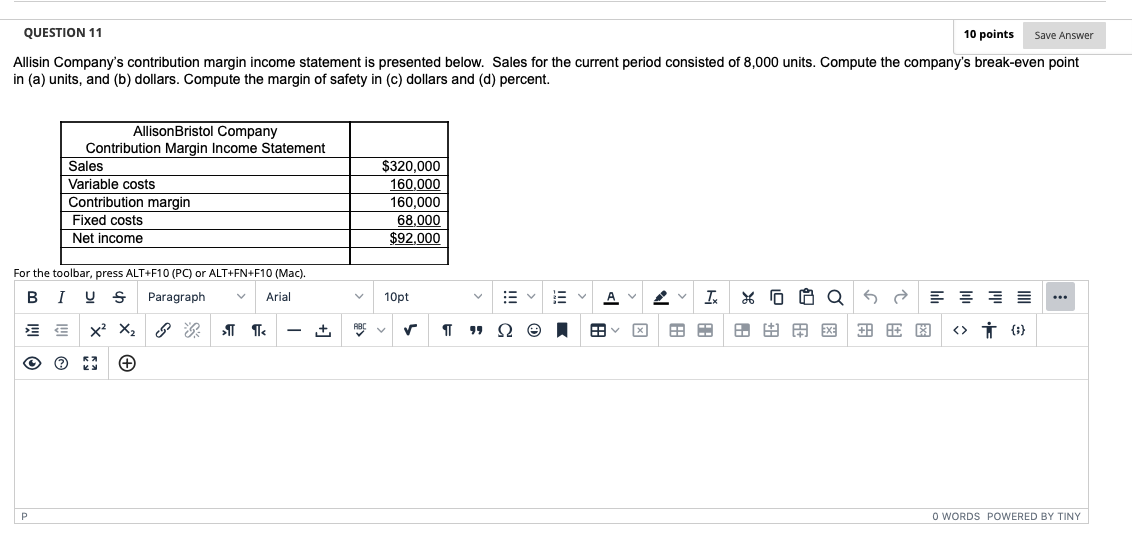This screenshot has height=540, width=1136.
Task: Delete the table column
Action: tap(922, 331)
